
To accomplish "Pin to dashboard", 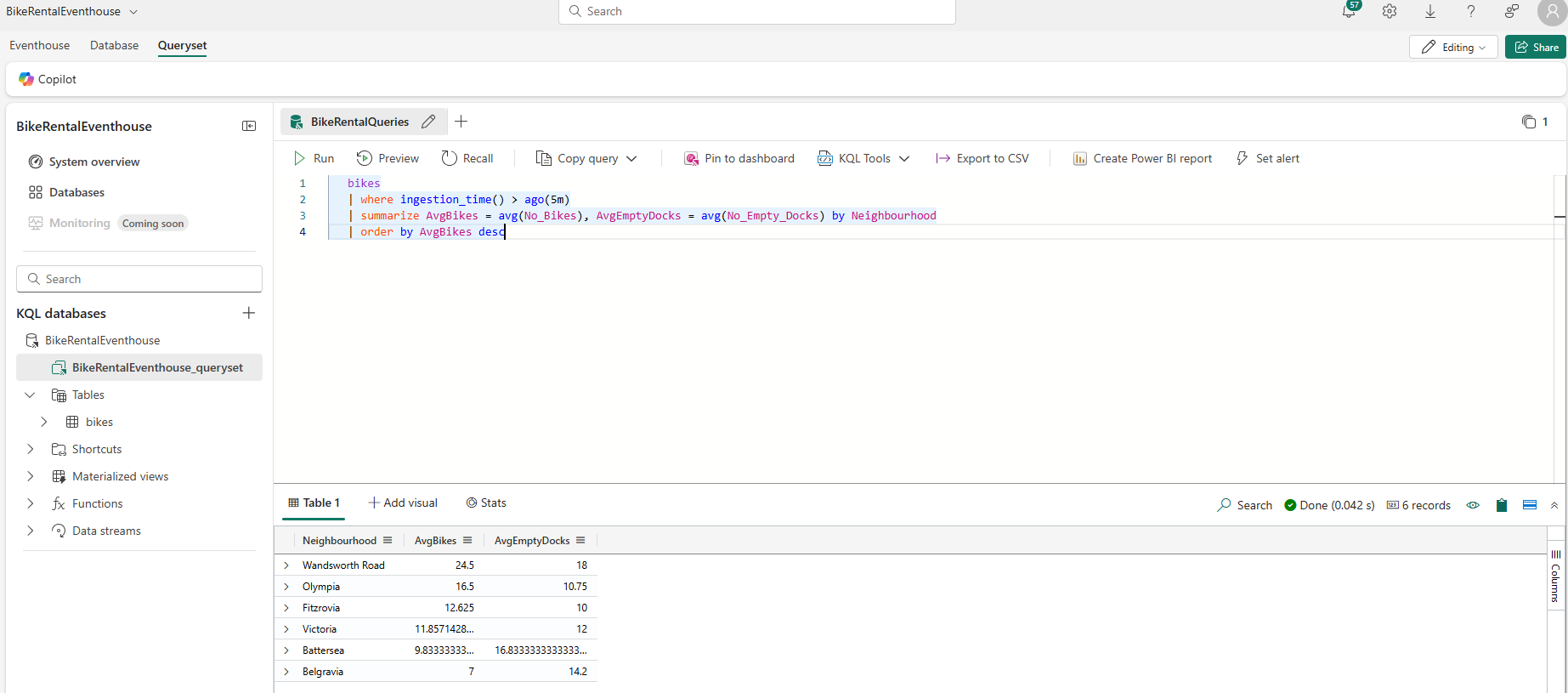I will coord(739,158).
